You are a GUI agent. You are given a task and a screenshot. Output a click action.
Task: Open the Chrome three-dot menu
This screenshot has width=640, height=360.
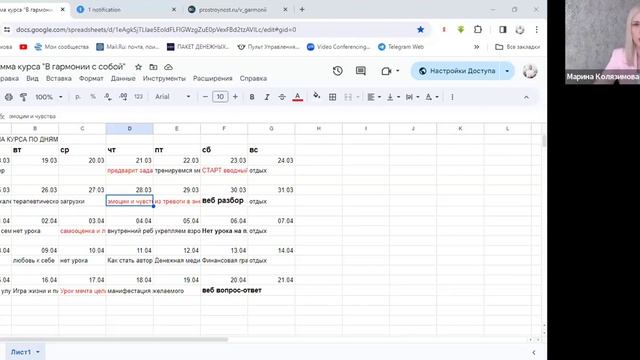pos(537,29)
